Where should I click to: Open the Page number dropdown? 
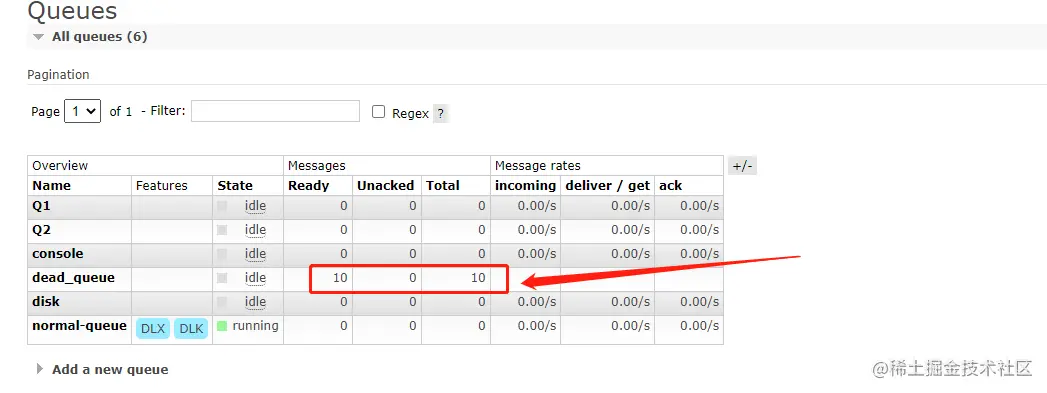82,111
